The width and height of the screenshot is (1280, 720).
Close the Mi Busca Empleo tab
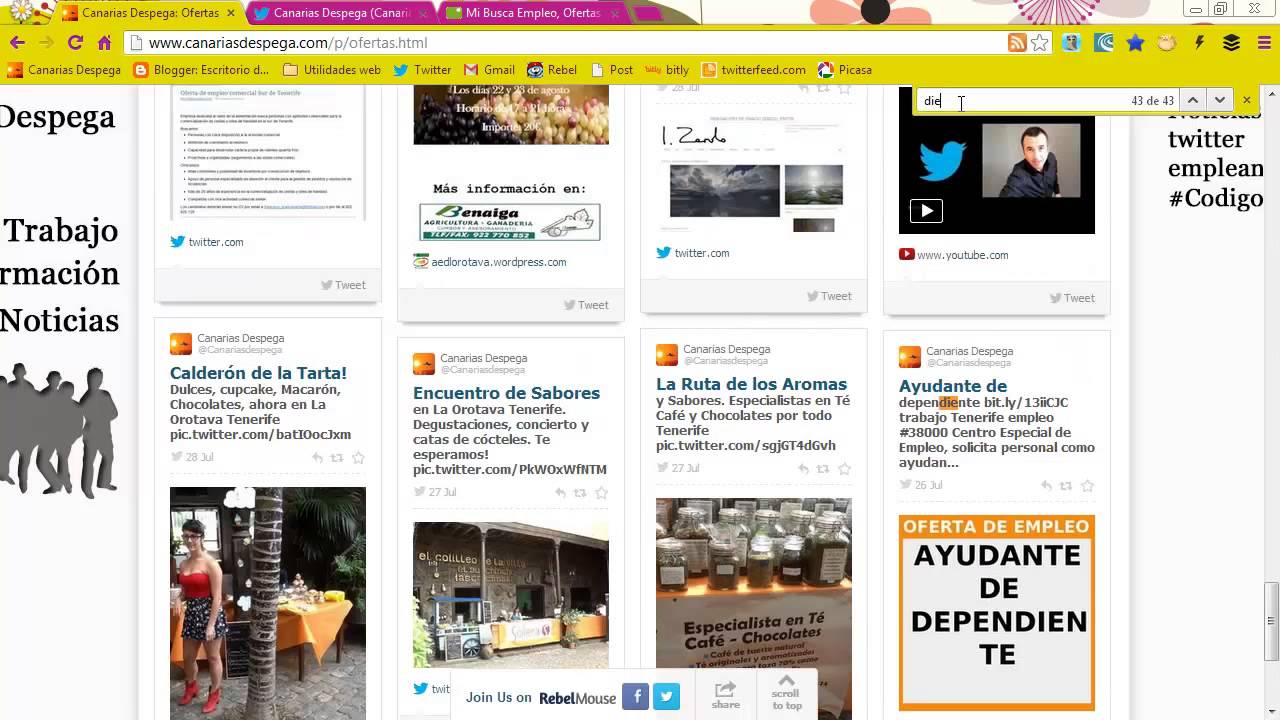coord(614,14)
